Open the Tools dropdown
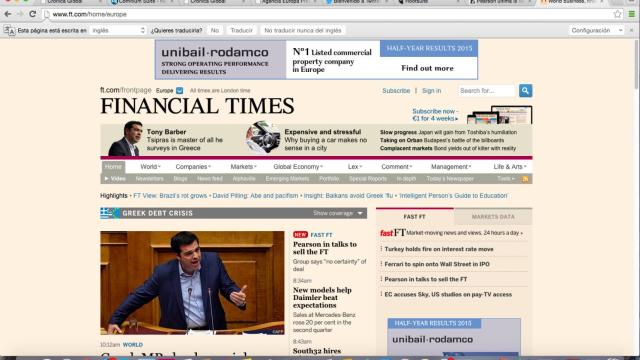 tap(505, 179)
